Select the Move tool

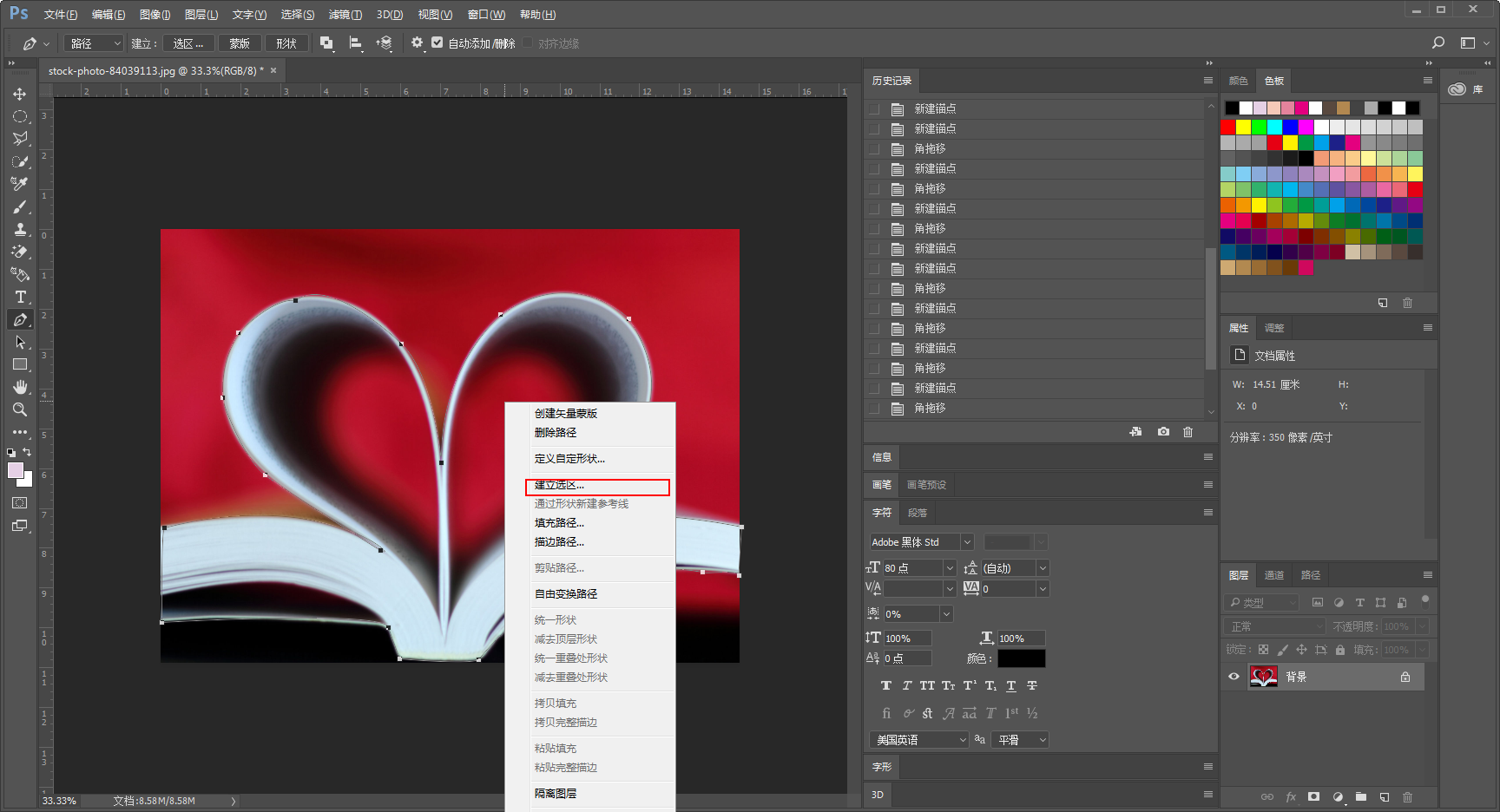tap(20, 94)
